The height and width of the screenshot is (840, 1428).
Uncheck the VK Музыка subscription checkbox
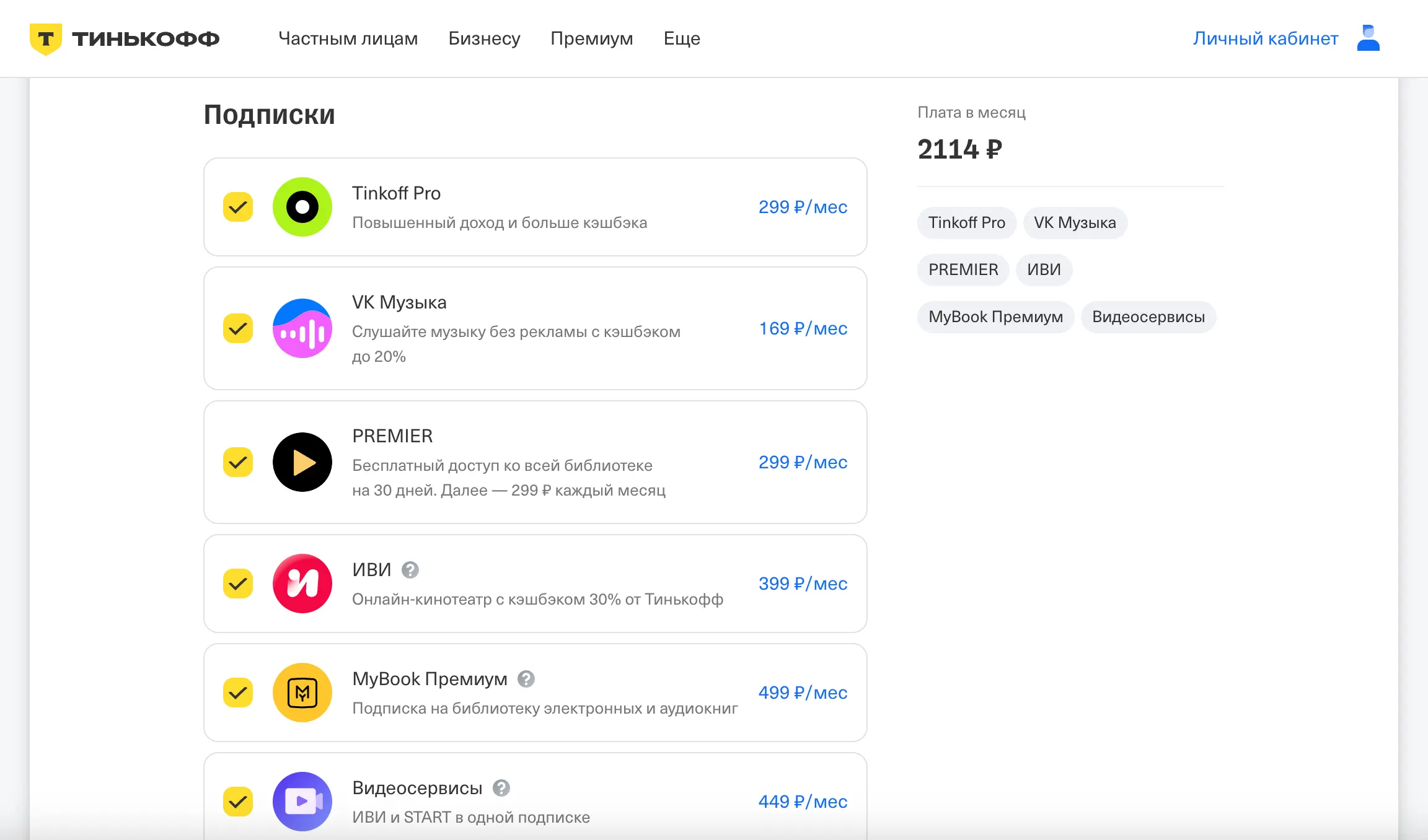tap(238, 328)
